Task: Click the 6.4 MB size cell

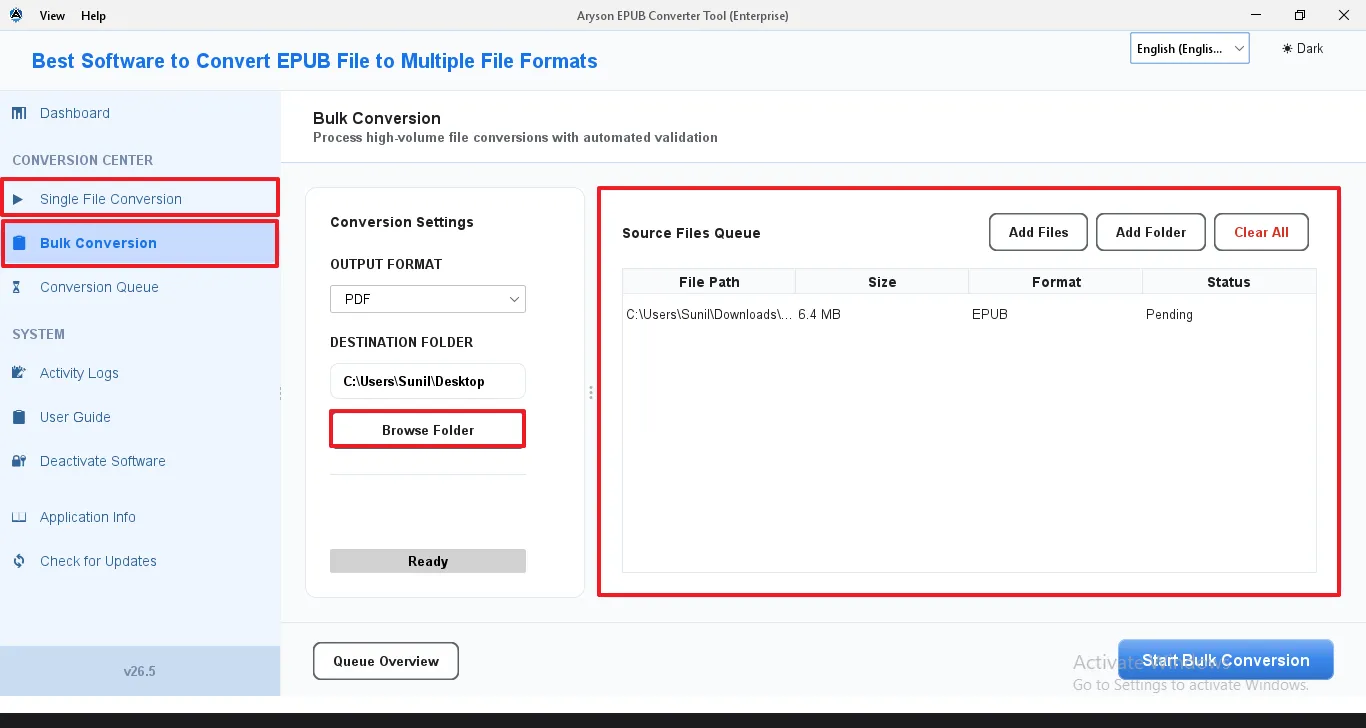Action: pos(819,314)
